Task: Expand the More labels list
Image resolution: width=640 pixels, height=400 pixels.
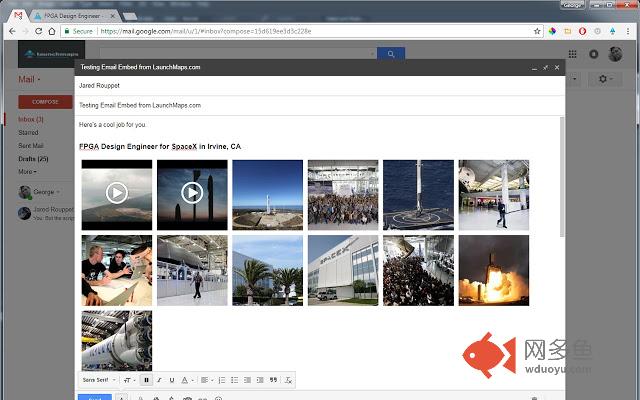Action: point(27,172)
